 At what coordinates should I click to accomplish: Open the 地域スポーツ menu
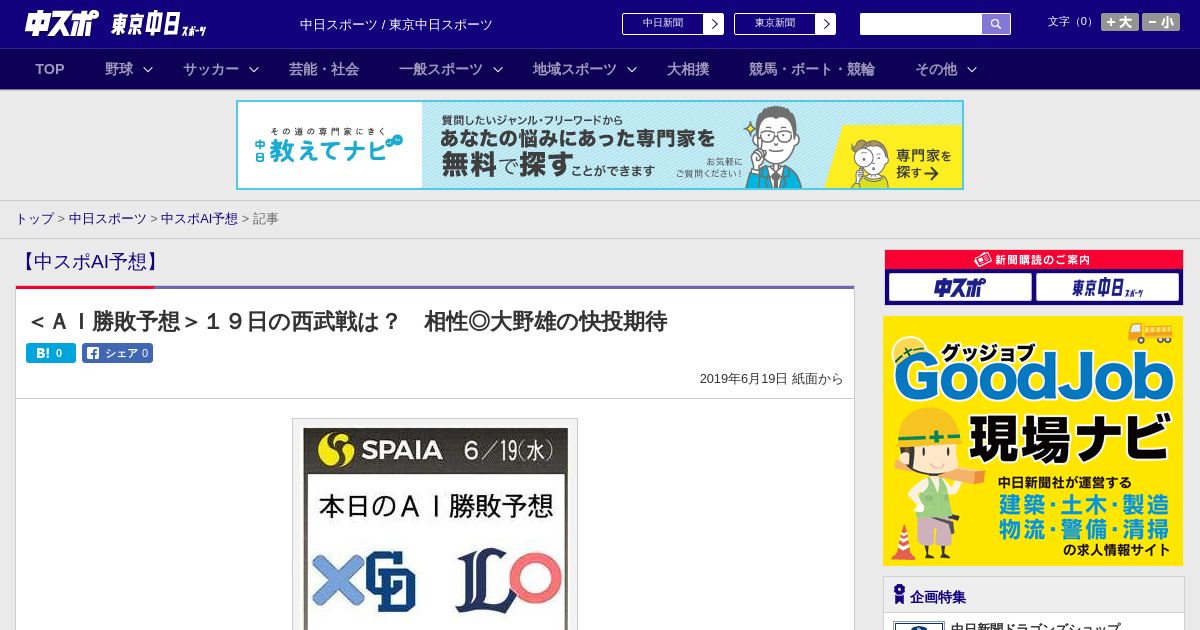pyautogui.click(x=575, y=69)
